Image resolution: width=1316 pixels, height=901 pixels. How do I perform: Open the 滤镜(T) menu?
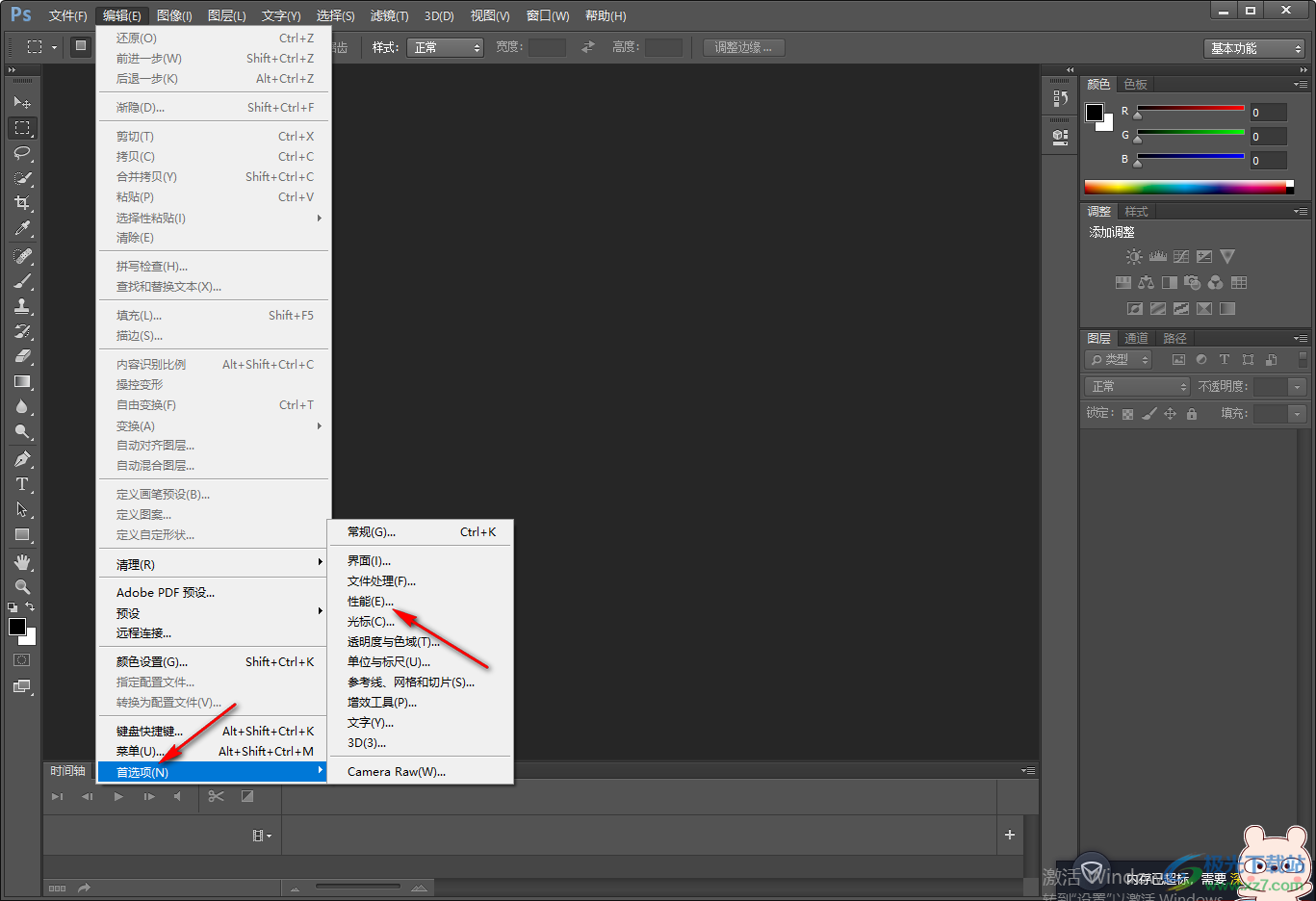click(x=389, y=15)
